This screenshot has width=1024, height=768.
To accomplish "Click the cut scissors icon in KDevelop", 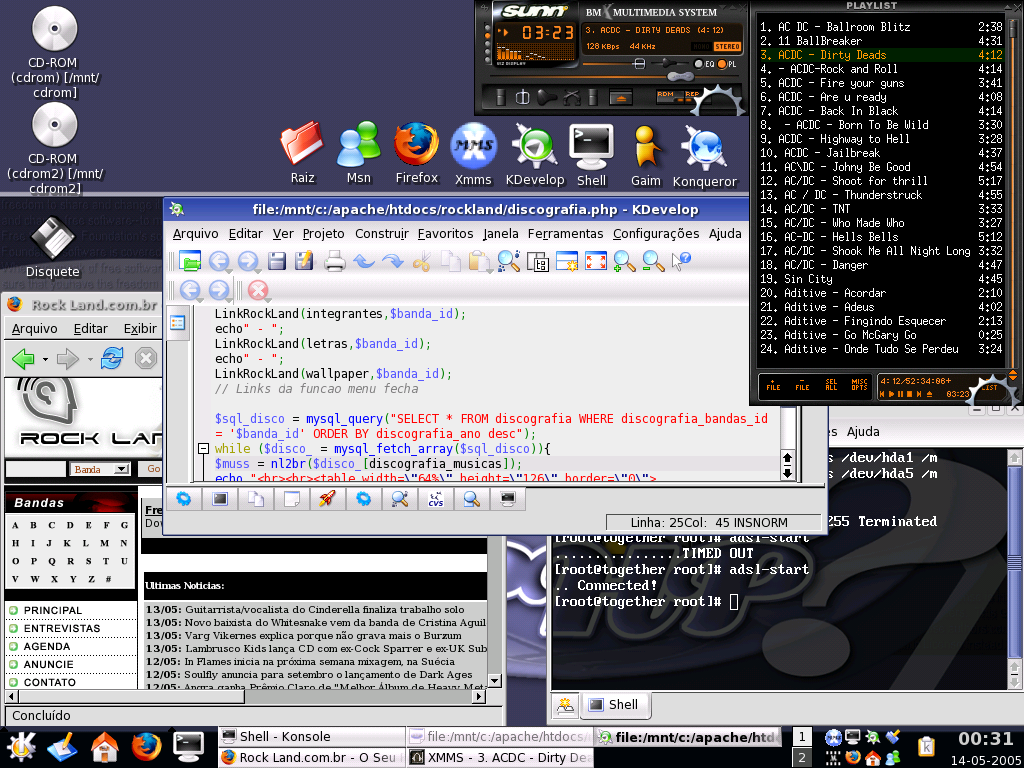I will (x=422, y=261).
